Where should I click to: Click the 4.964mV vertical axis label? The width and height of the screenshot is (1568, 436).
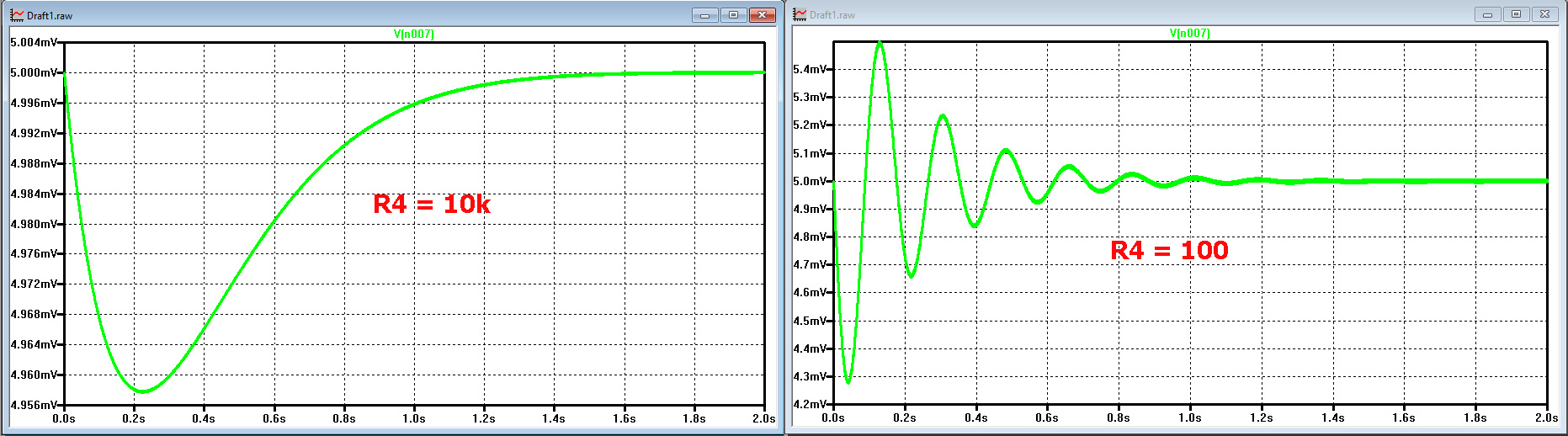[34, 344]
